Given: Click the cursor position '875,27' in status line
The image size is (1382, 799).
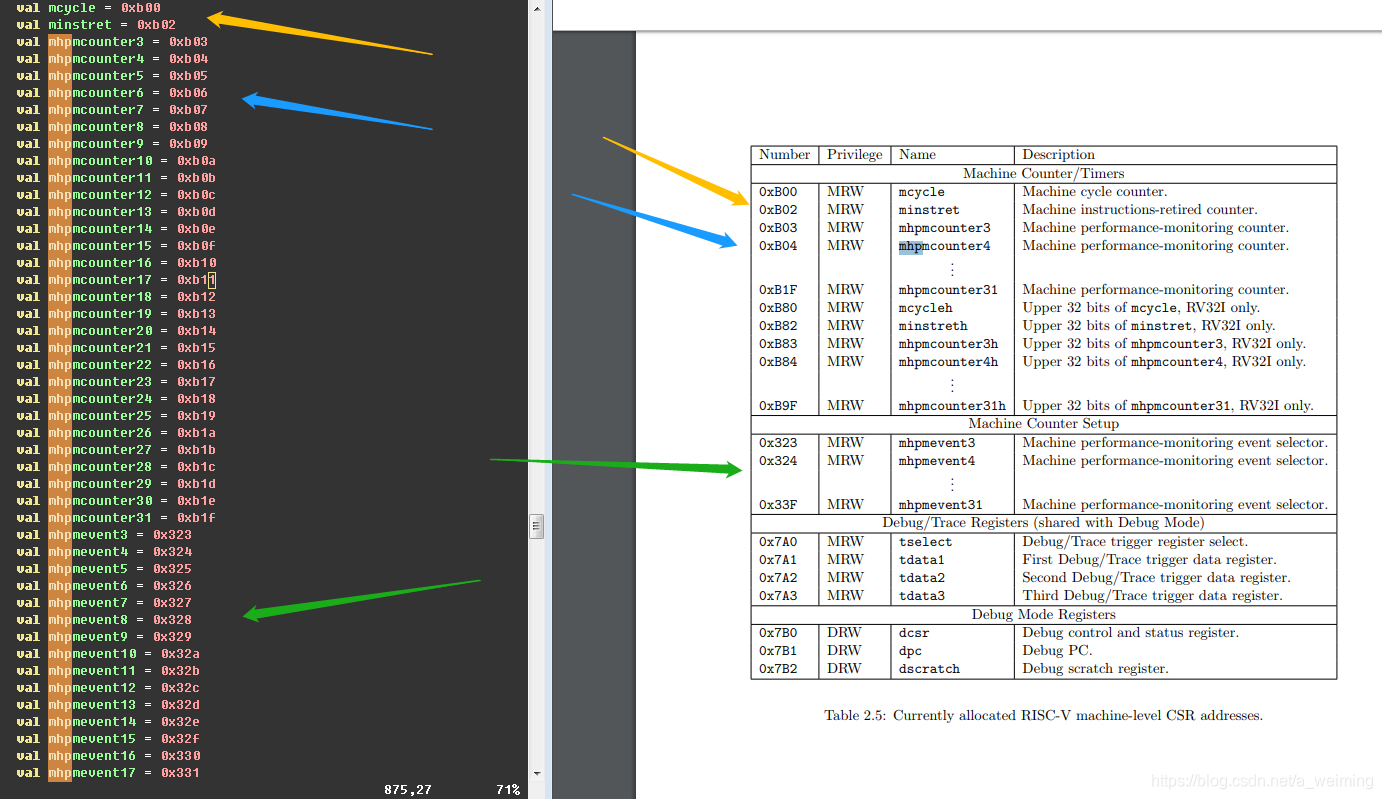Looking at the screenshot, I should [x=408, y=790].
